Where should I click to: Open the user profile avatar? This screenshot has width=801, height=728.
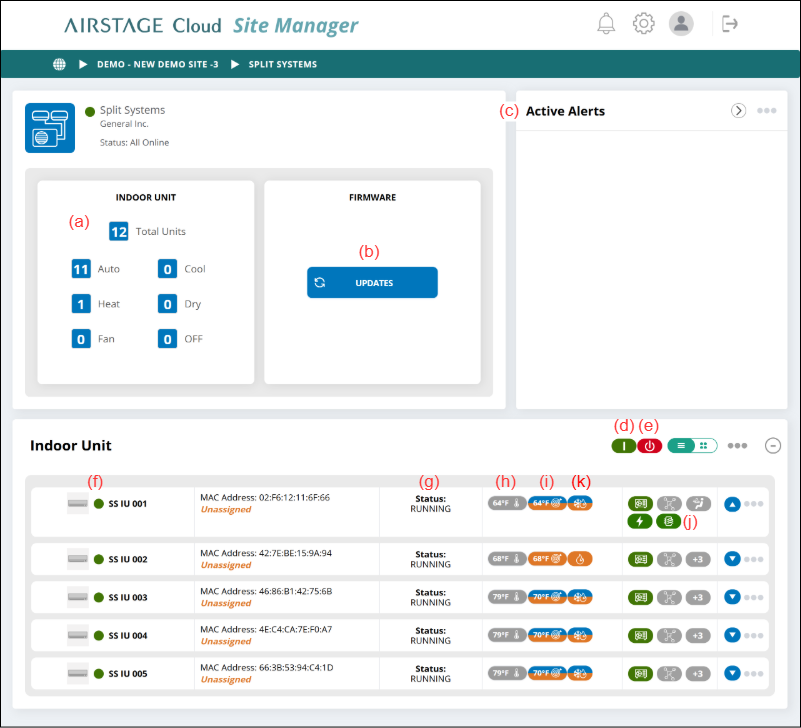[x=681, y=24]
